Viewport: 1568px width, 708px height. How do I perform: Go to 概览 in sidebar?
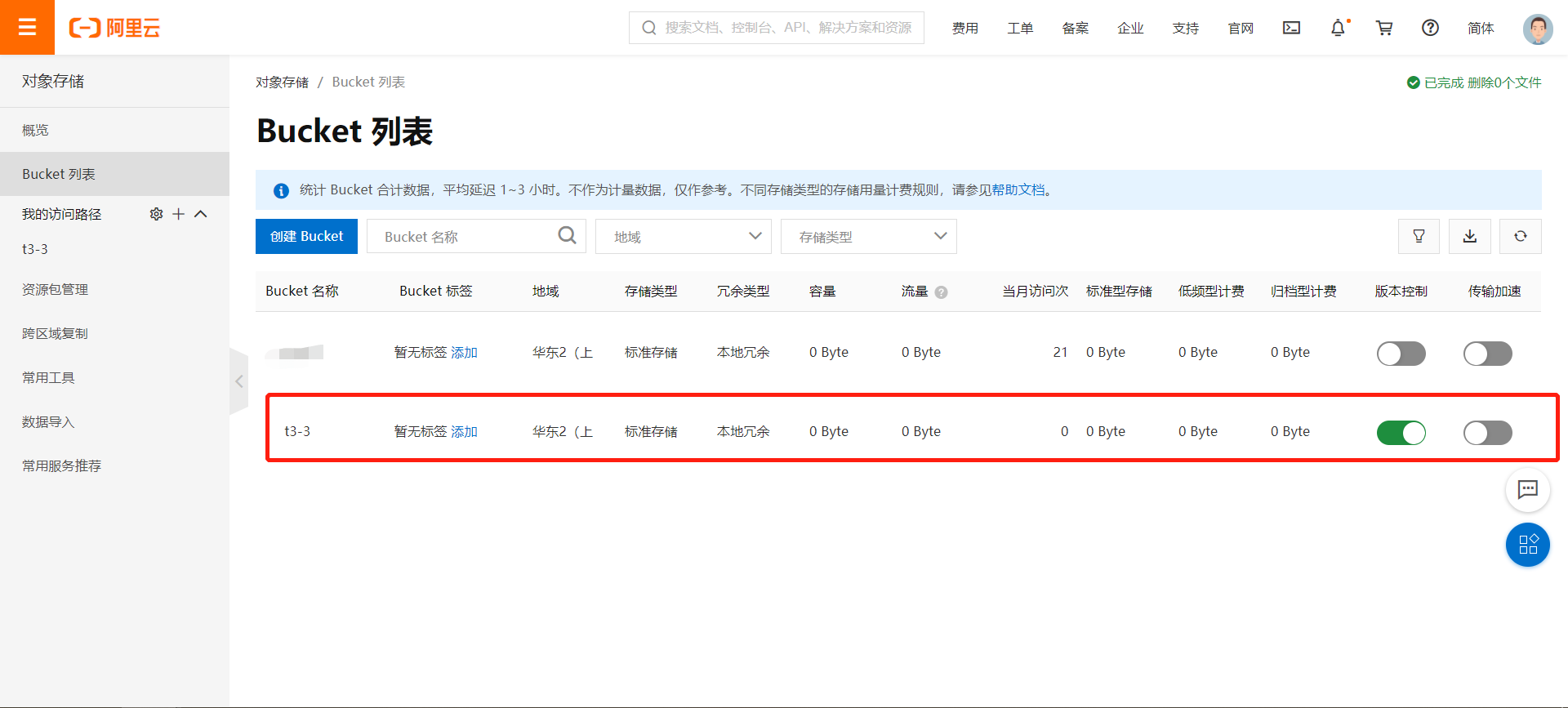click(114, 130)
